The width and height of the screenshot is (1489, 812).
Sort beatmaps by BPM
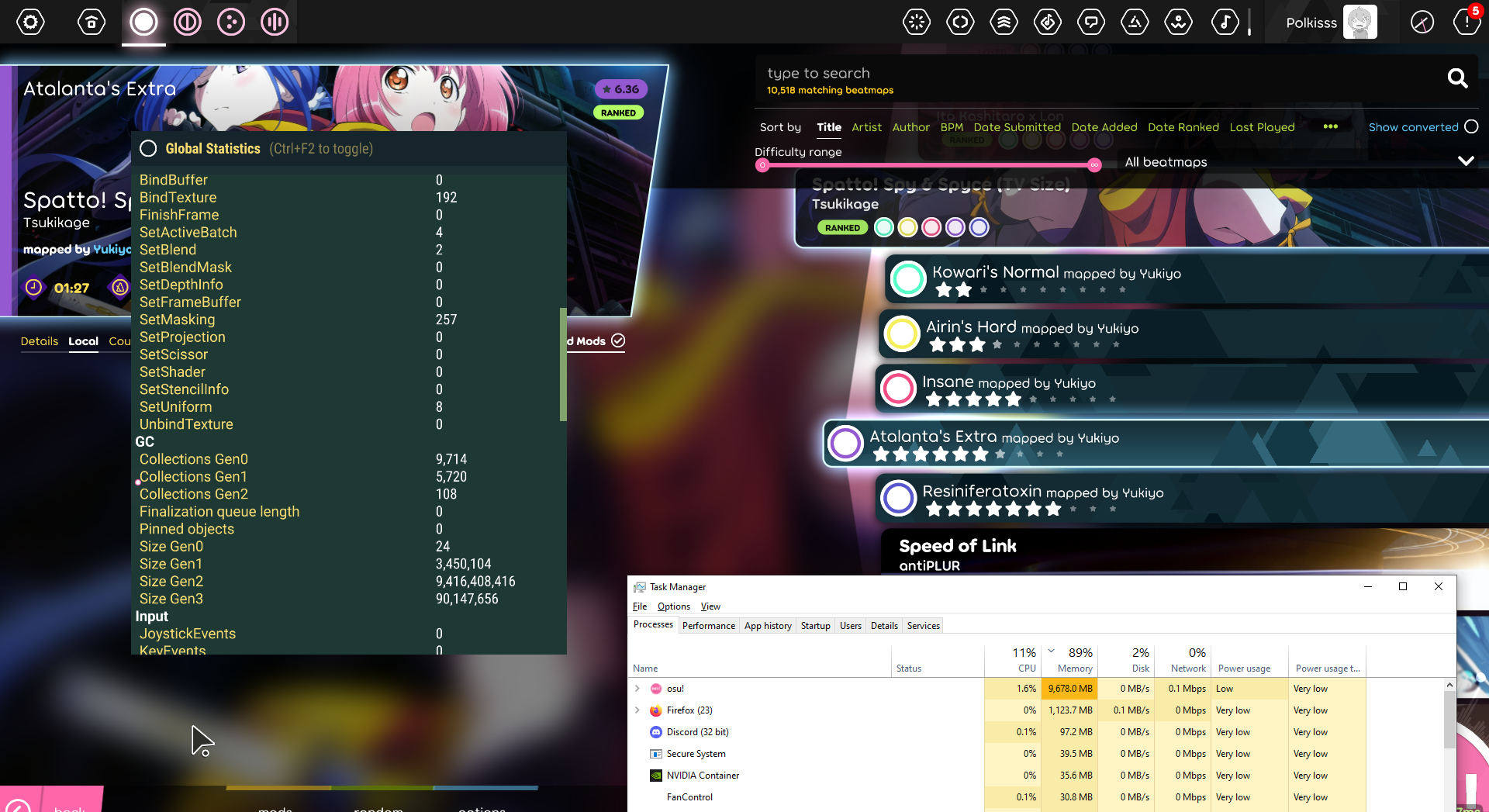(952, 127)
